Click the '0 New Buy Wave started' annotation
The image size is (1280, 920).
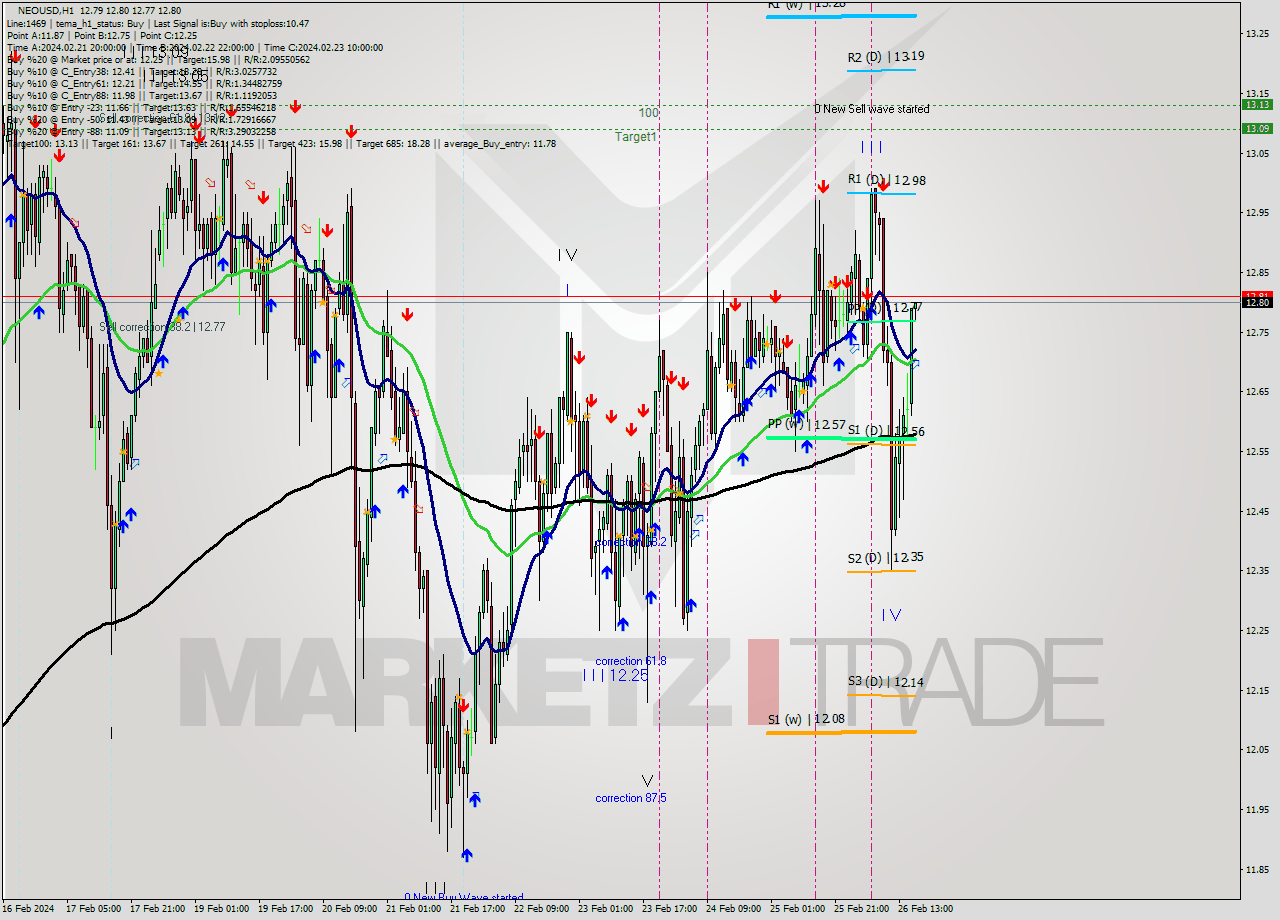(463, 897)
